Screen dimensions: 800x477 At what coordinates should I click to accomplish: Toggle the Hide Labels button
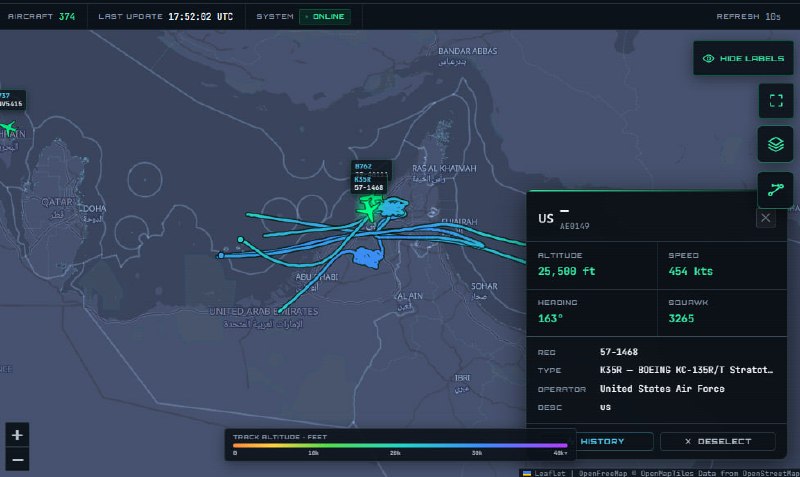coord(743,58)
